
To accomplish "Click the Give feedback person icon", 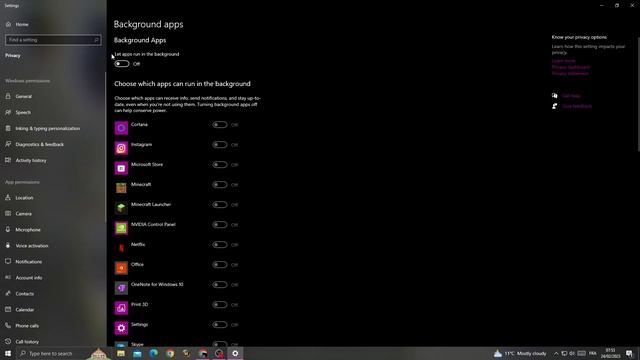I will point(554,106).
